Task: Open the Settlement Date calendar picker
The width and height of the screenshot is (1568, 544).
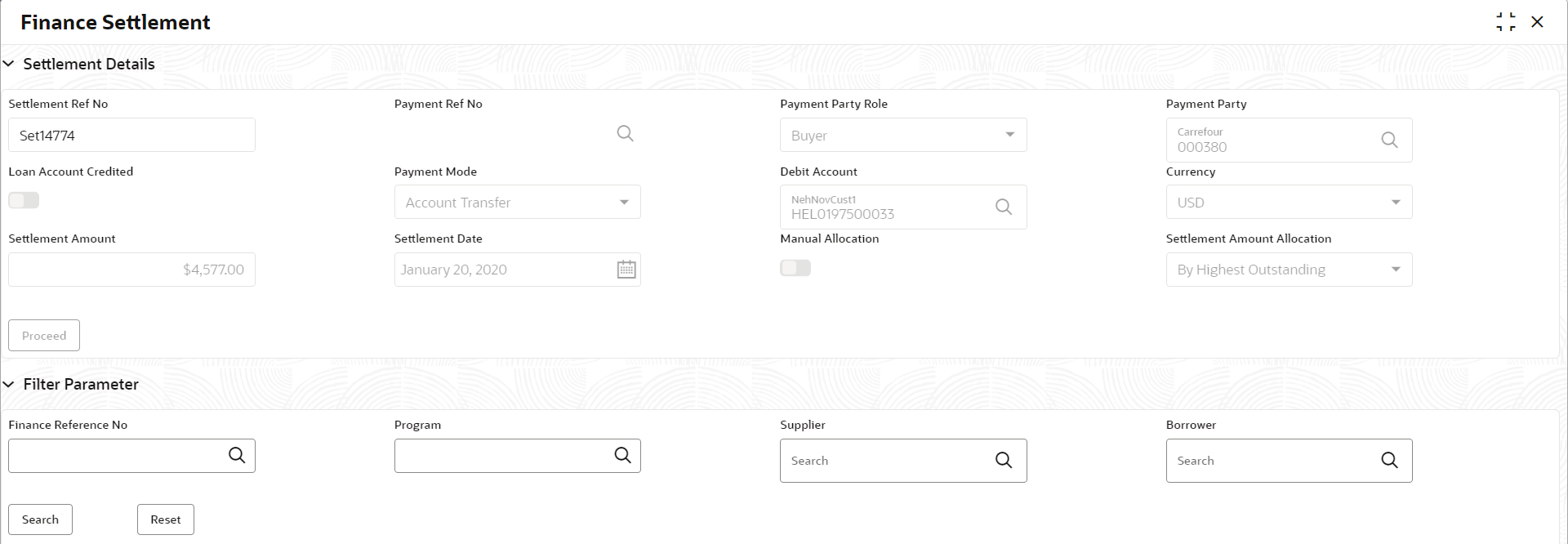Action: pos(626,270)
